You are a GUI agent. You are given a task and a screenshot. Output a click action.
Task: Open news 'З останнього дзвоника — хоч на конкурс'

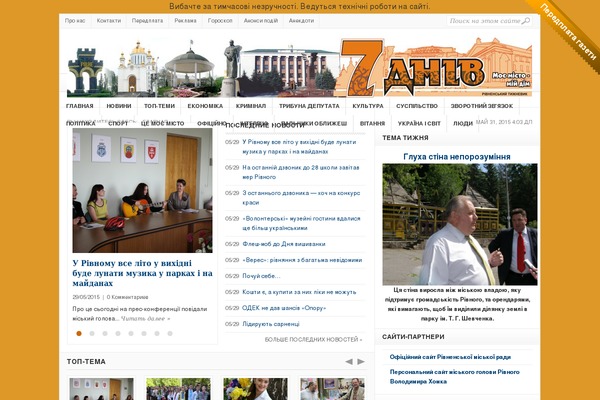click(301, 198)
